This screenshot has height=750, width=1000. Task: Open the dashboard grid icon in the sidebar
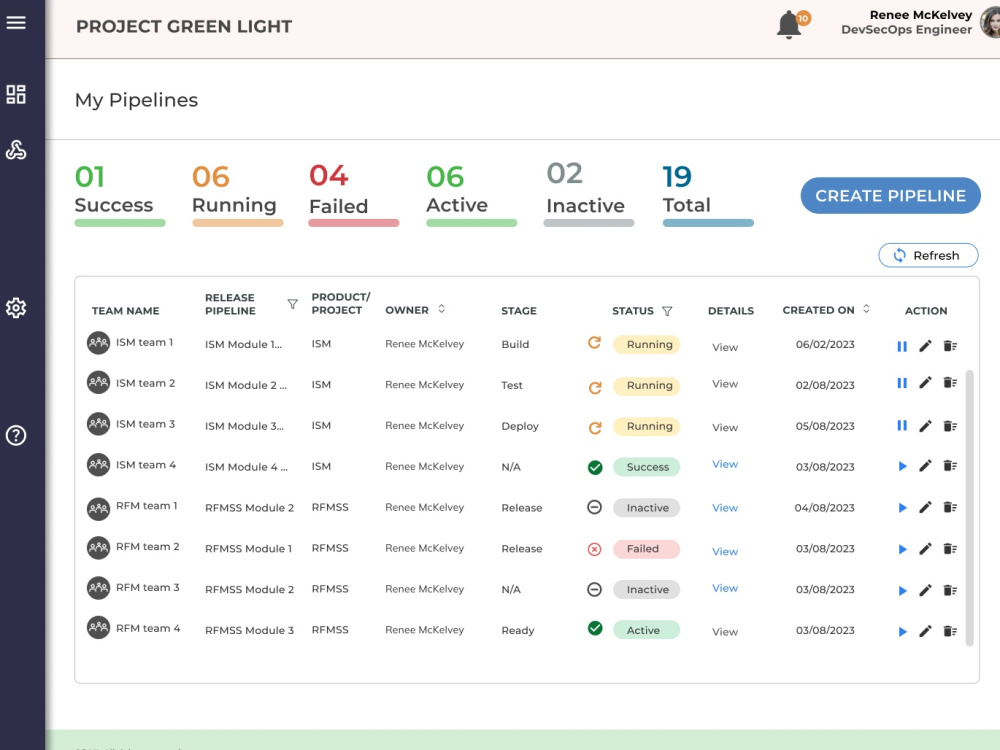tap(16, 94)
